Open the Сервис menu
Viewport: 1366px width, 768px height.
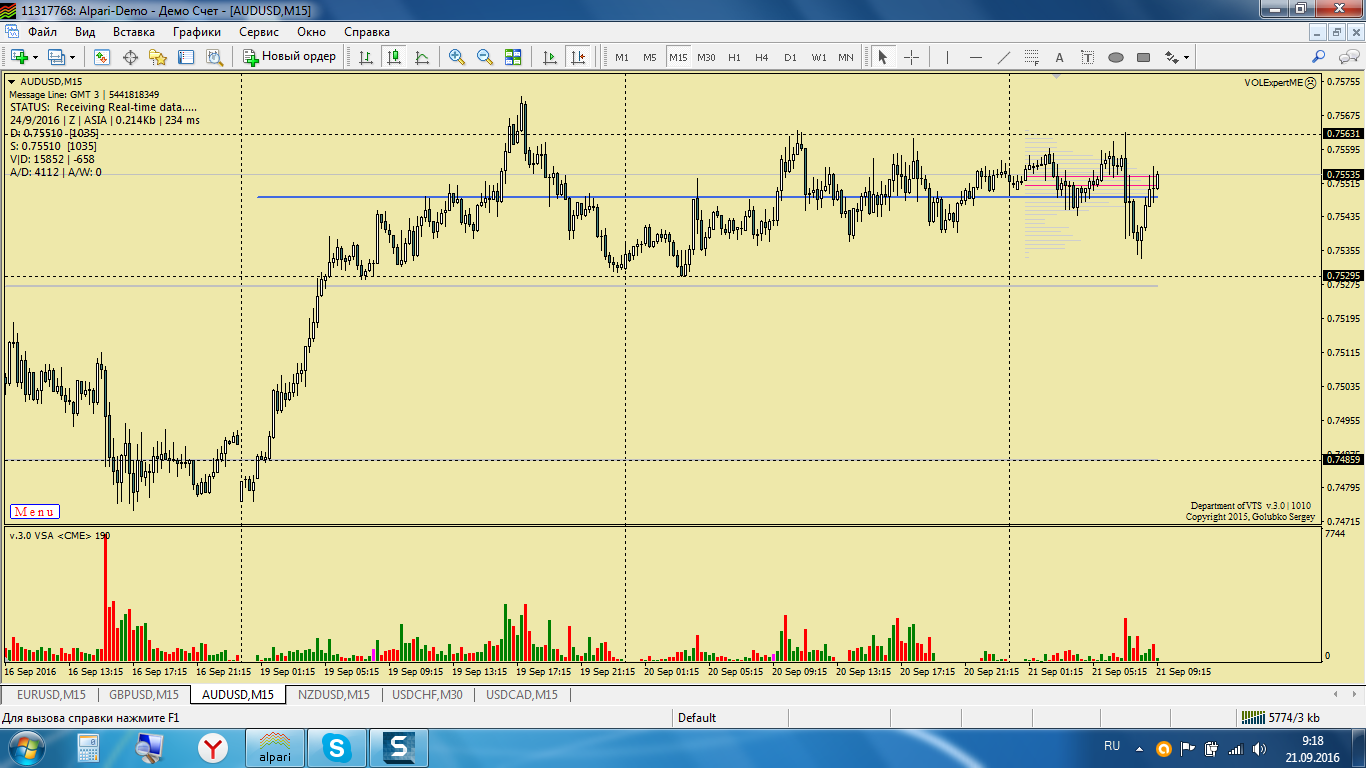(259, 32)
